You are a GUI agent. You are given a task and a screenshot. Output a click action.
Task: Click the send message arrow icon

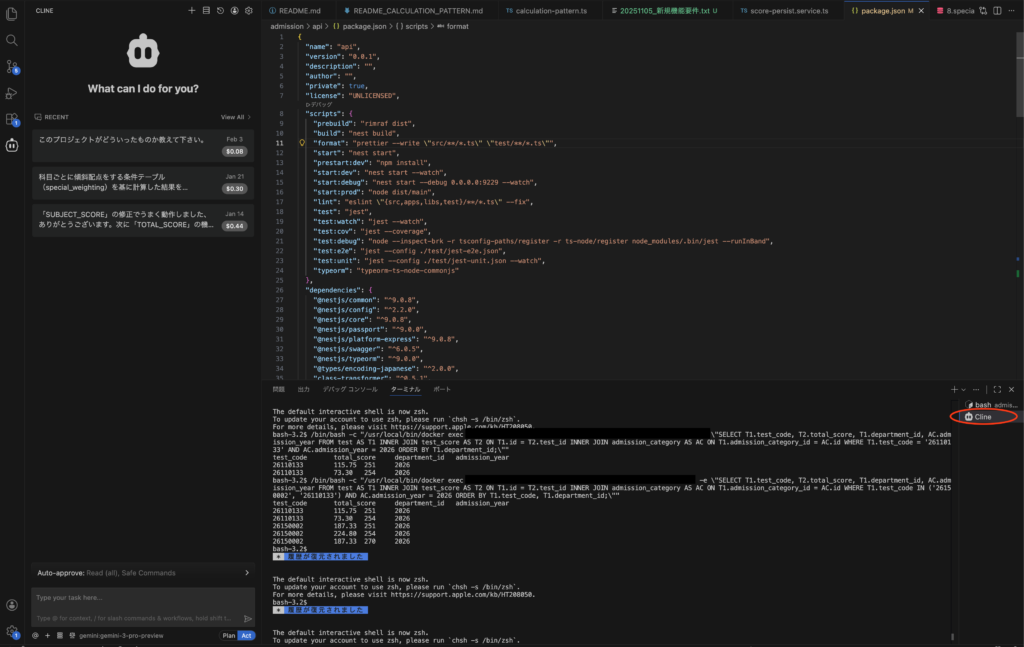pos(248,618)
